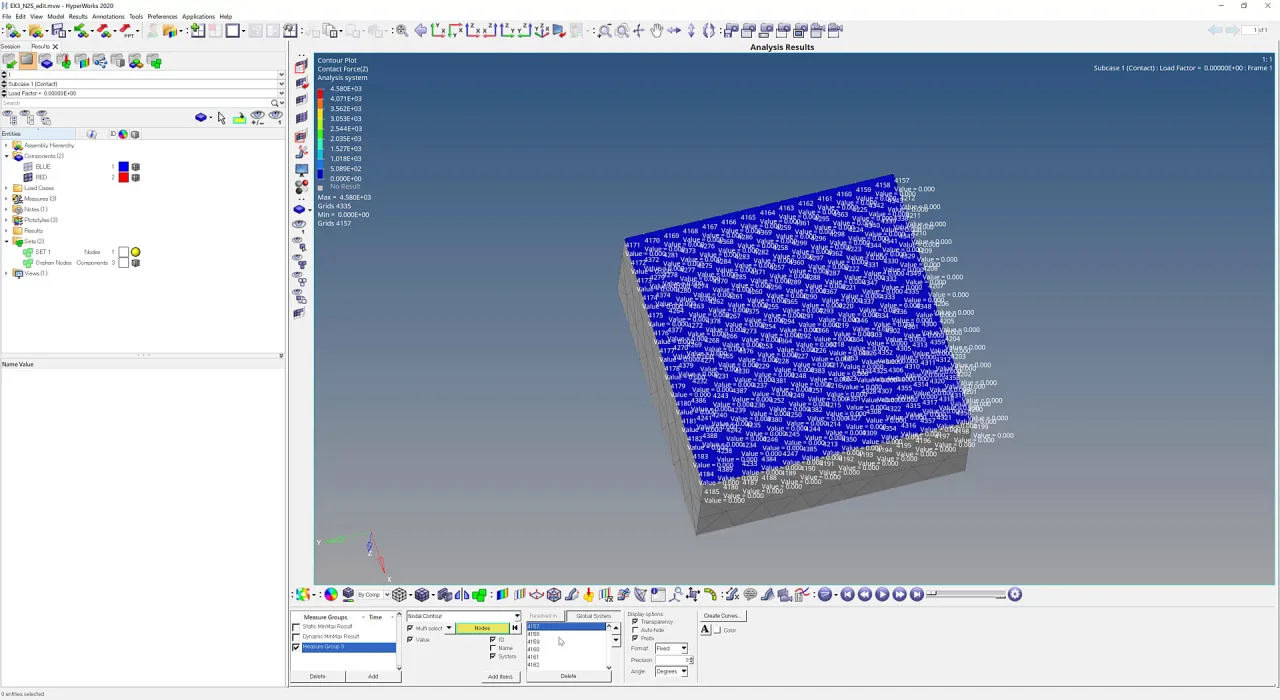The height and width of the screenshot is (700, 1280).
Task: Toggle the Transparency checkbox
Action: pyautogui.click(x=634, y=622)
